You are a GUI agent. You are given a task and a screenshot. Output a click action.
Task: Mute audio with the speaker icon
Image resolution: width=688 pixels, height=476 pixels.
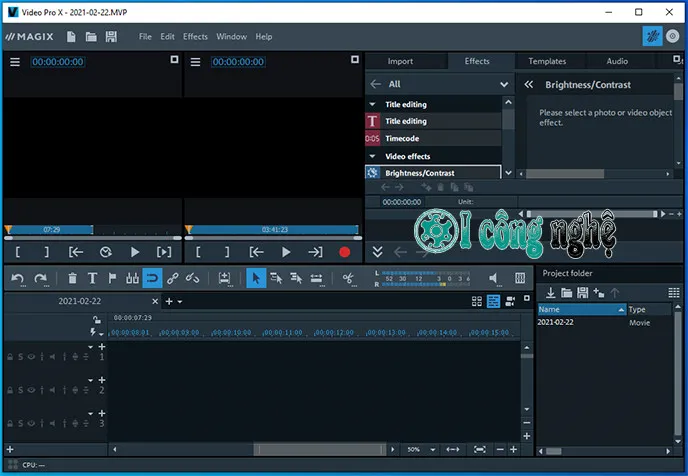point(494,278)
